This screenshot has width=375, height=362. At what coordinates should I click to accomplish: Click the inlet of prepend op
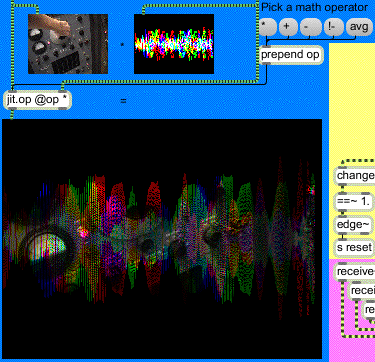click(266, 47)
